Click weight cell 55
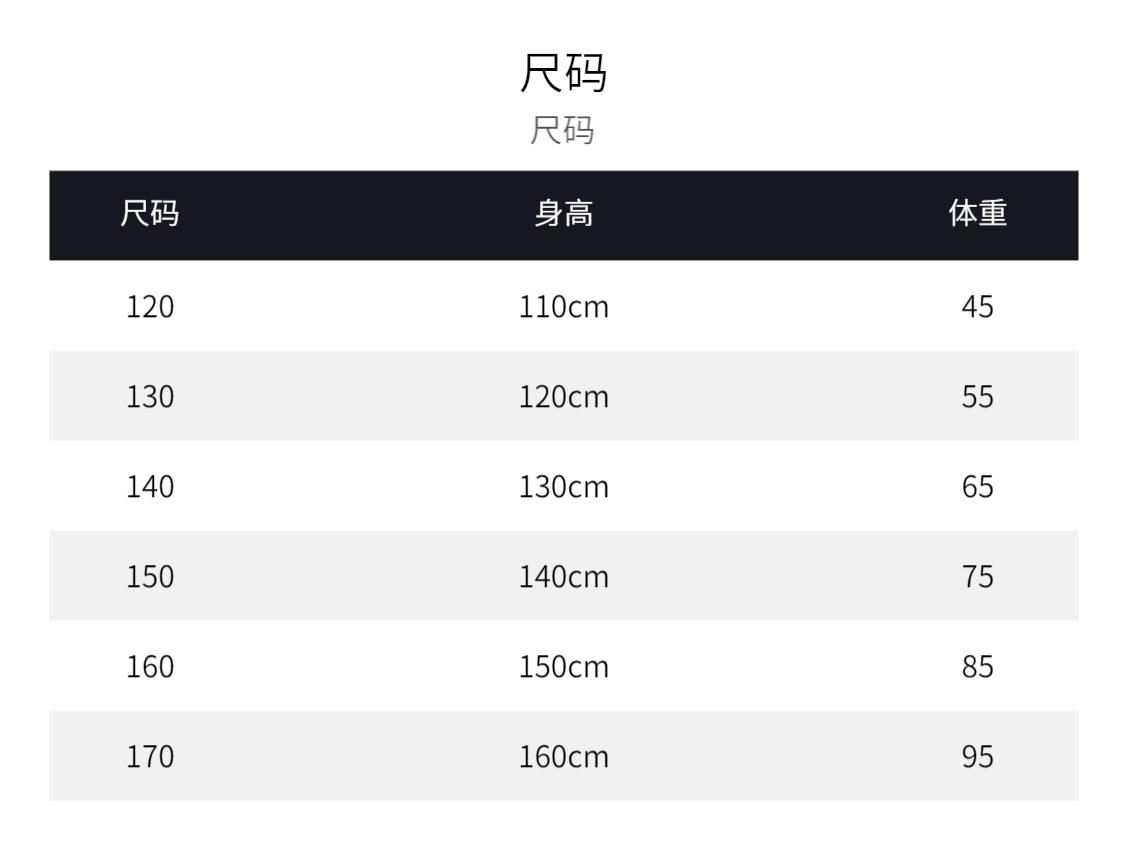 pos(978,397)
